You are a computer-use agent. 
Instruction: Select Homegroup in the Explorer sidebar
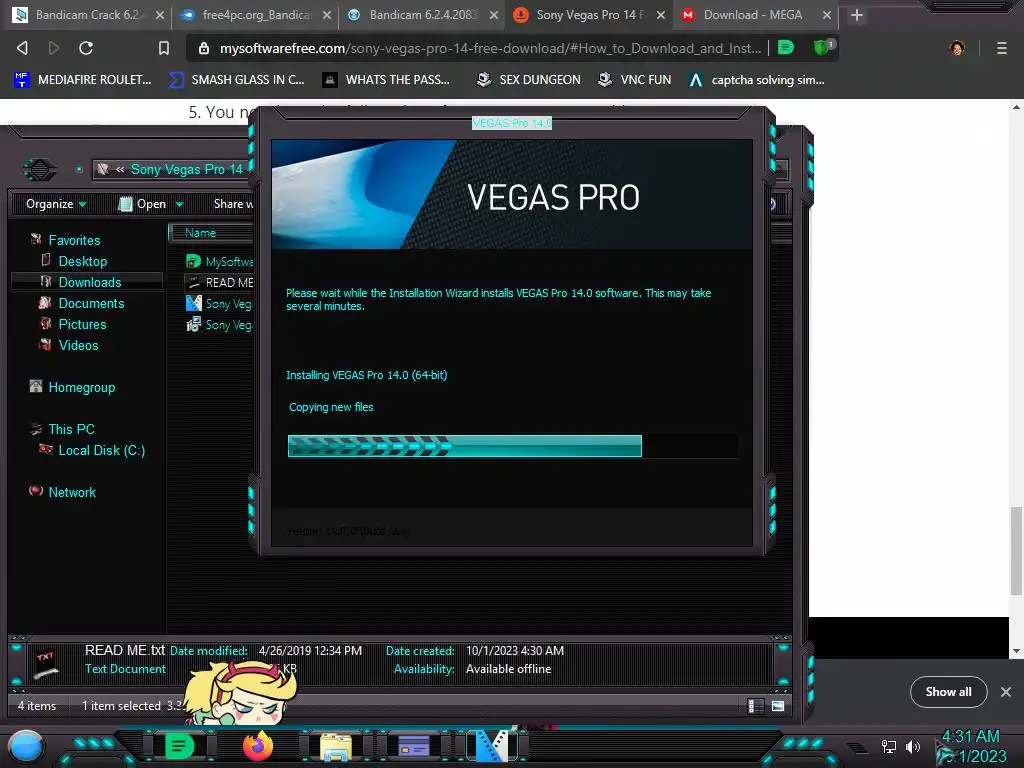(81, 387)
